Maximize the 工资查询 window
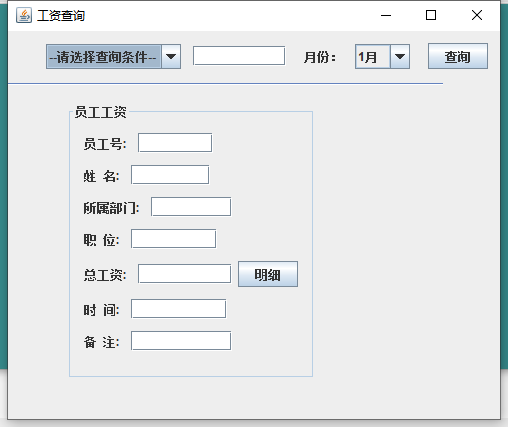Viewport: 508px width, 427px height. click(431, 15)
